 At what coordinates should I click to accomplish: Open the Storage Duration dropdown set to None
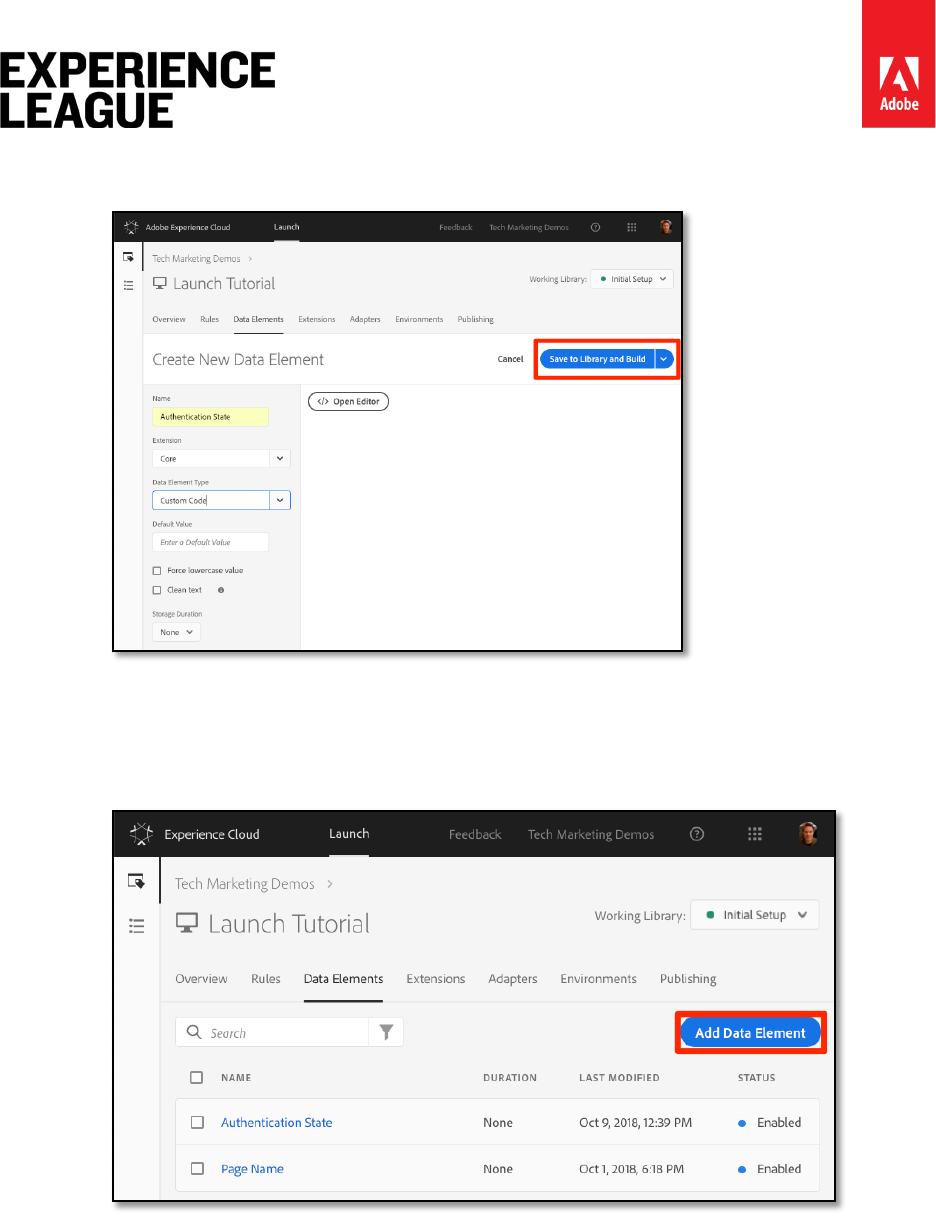click(176, 632)
